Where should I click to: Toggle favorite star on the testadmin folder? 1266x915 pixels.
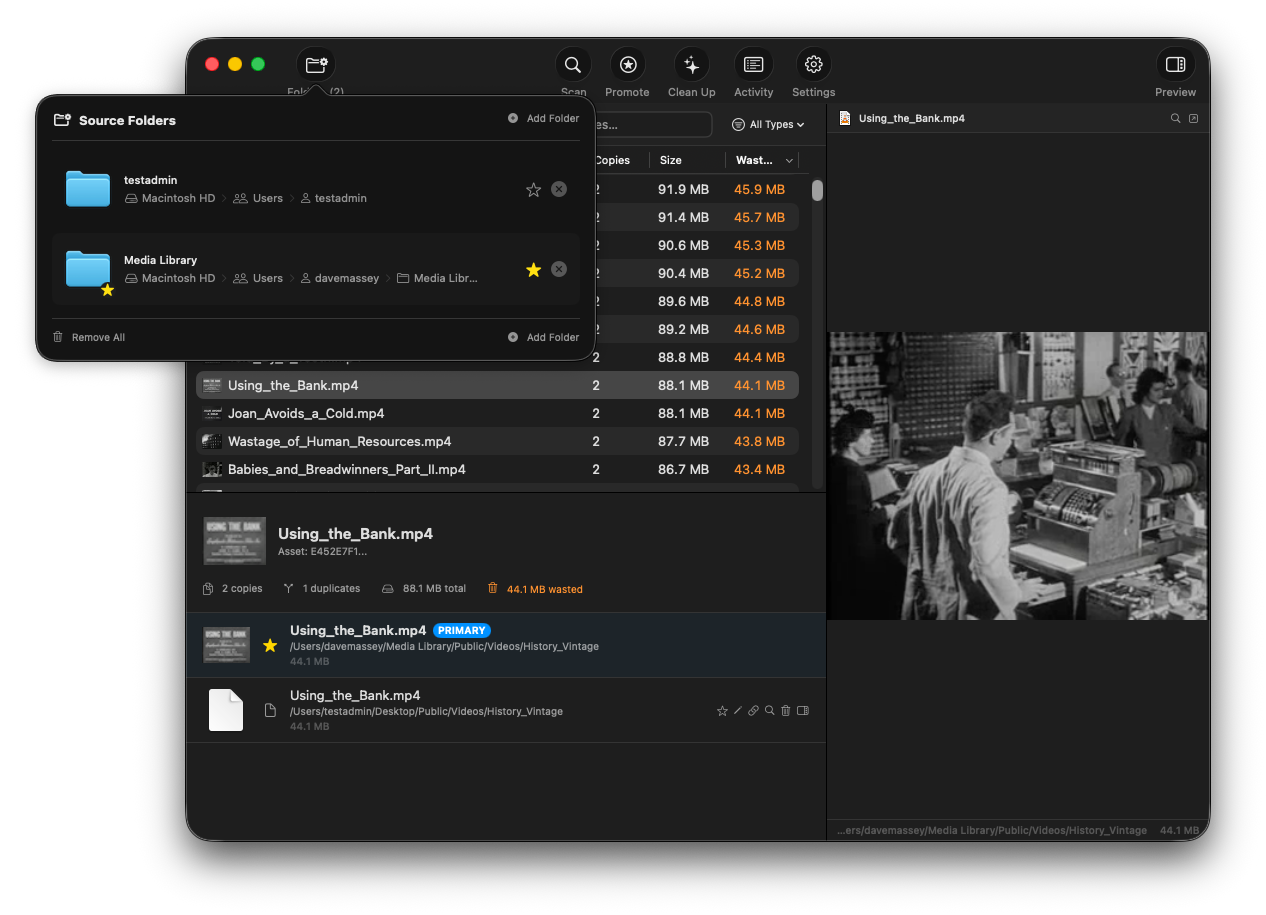click(x=533, y=189)
